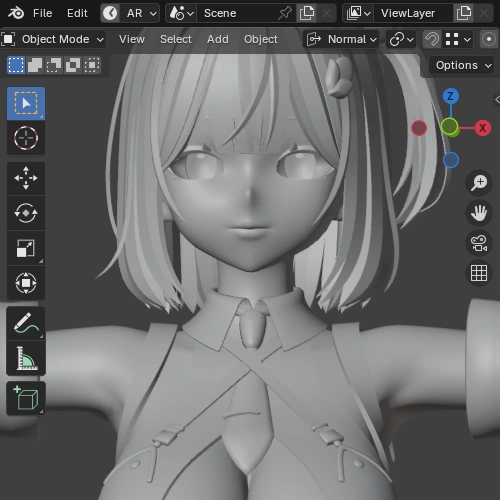
Task: Click the zoom view magnifier button
Action: pos(479,183)
